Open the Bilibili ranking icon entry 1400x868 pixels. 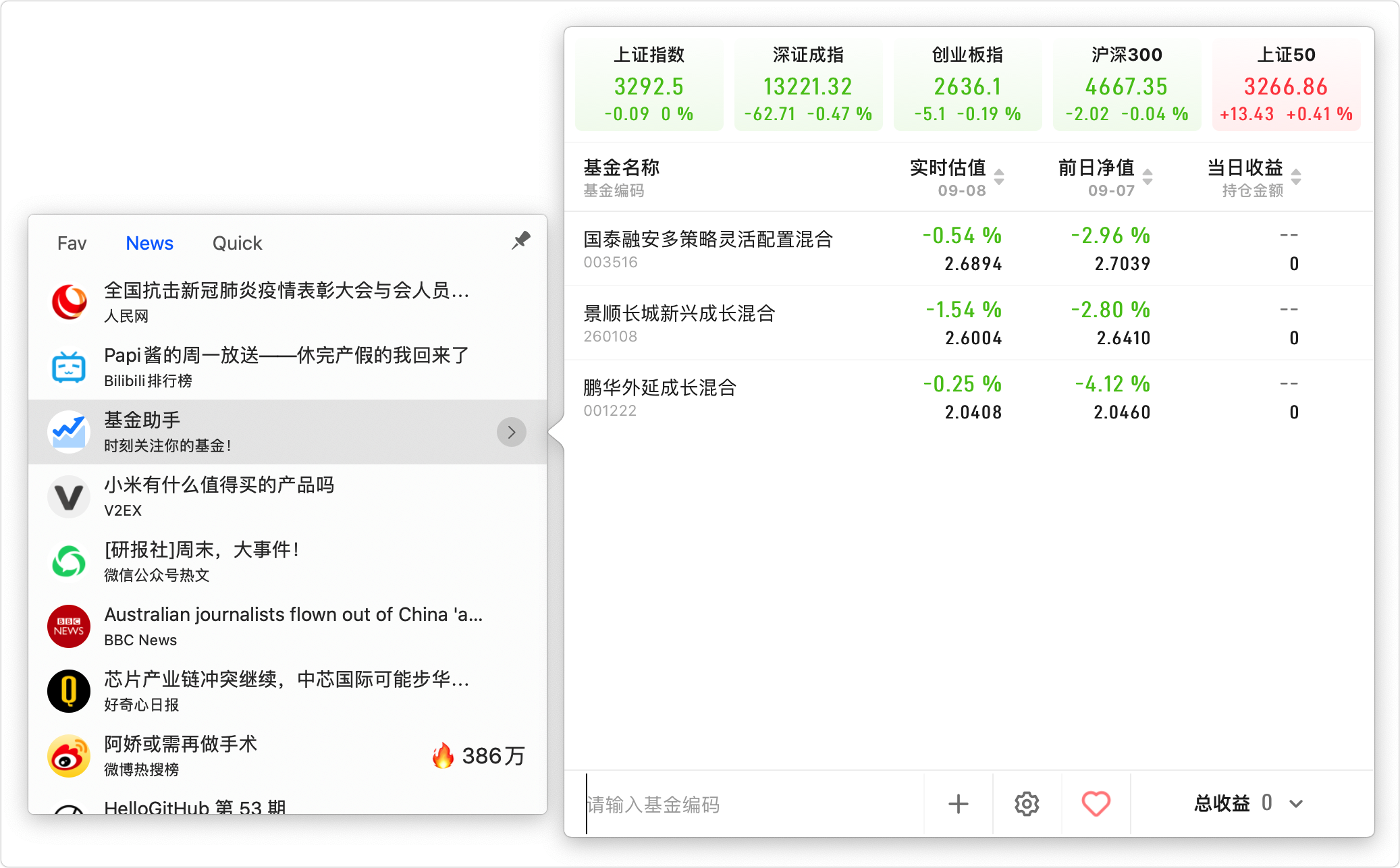69,367
